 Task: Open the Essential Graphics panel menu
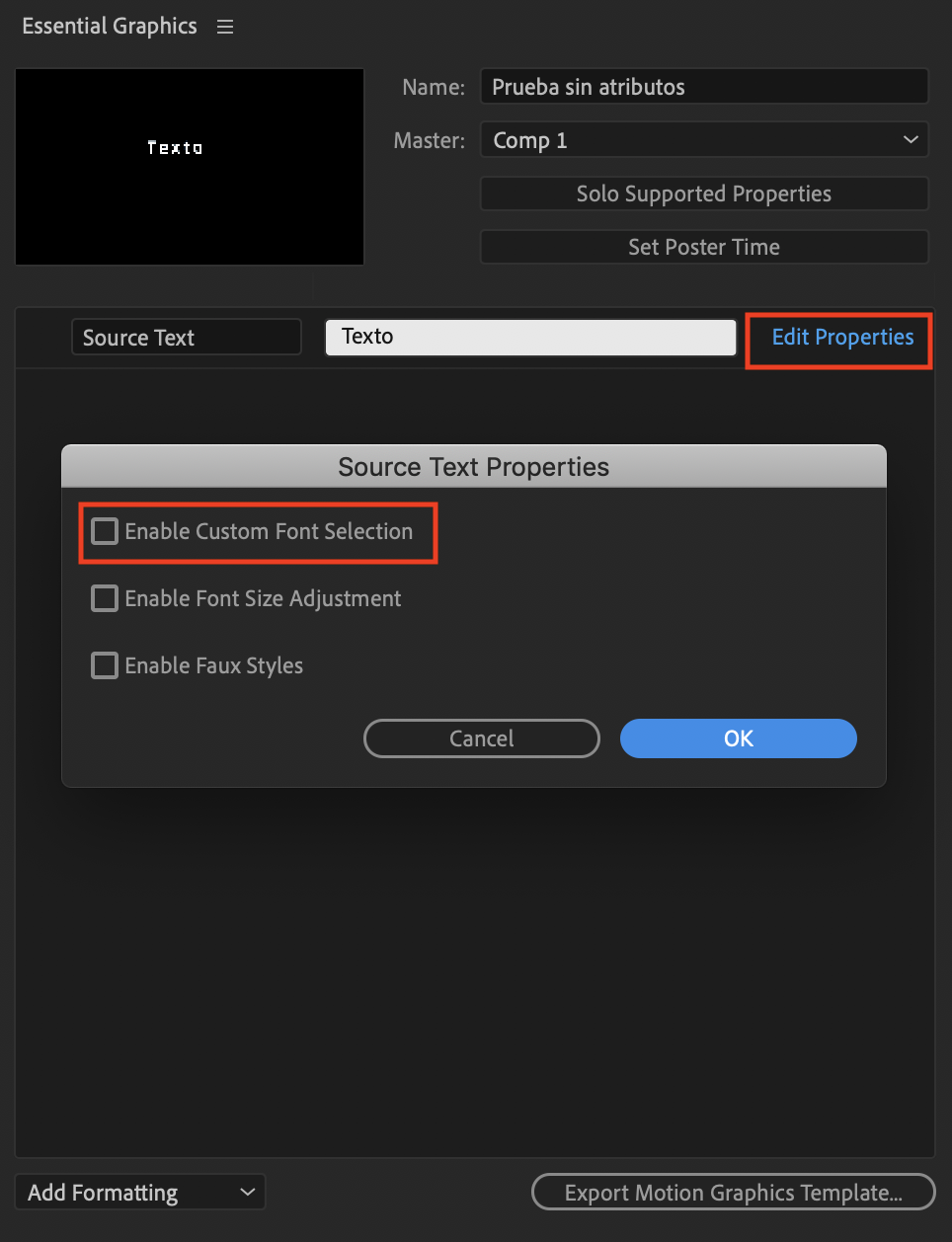[224, 26]
